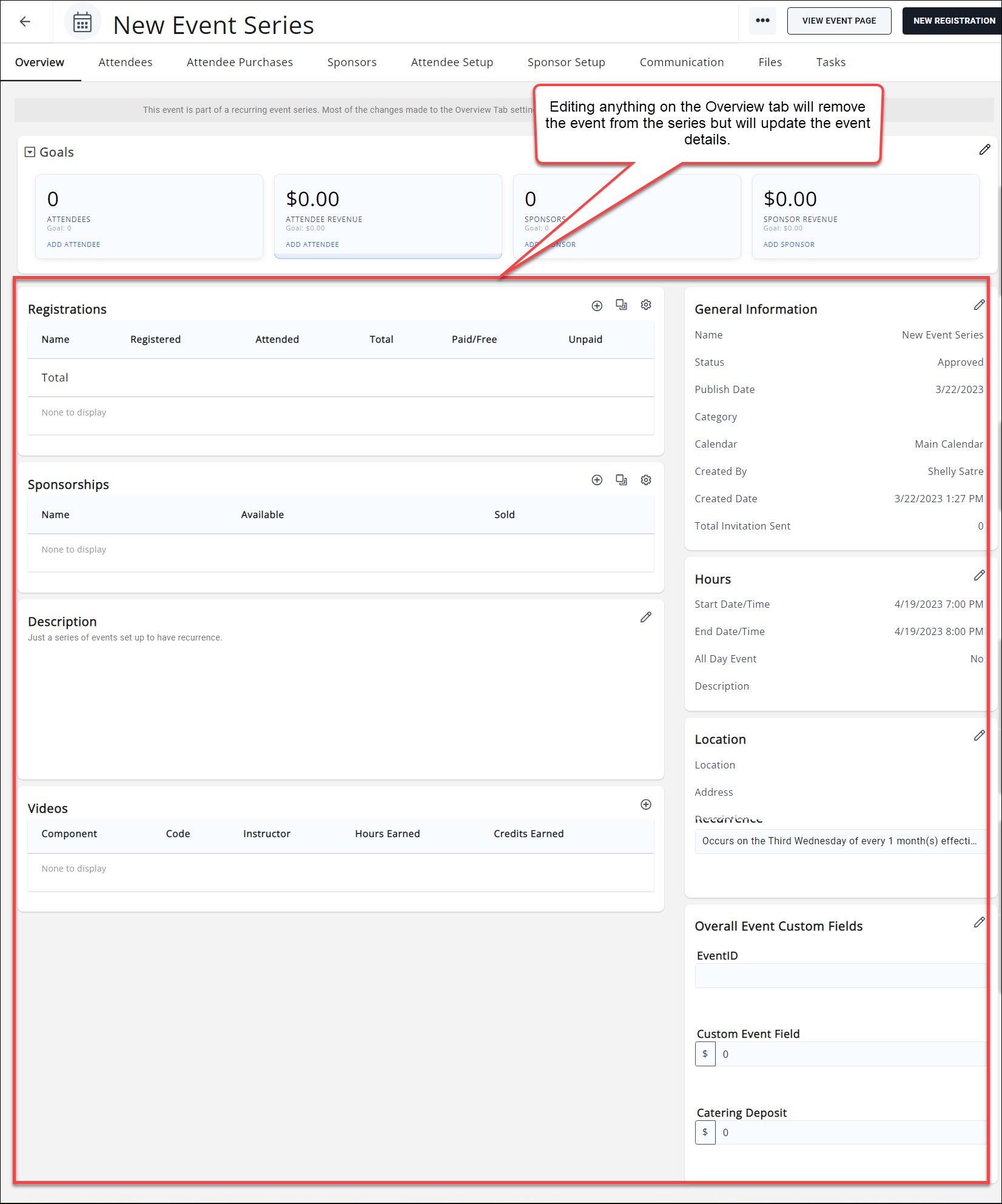Open the more options ellipsis menu
Image resolution: width=1002 pixels, height=1204 pixels.
coord(762,20)
